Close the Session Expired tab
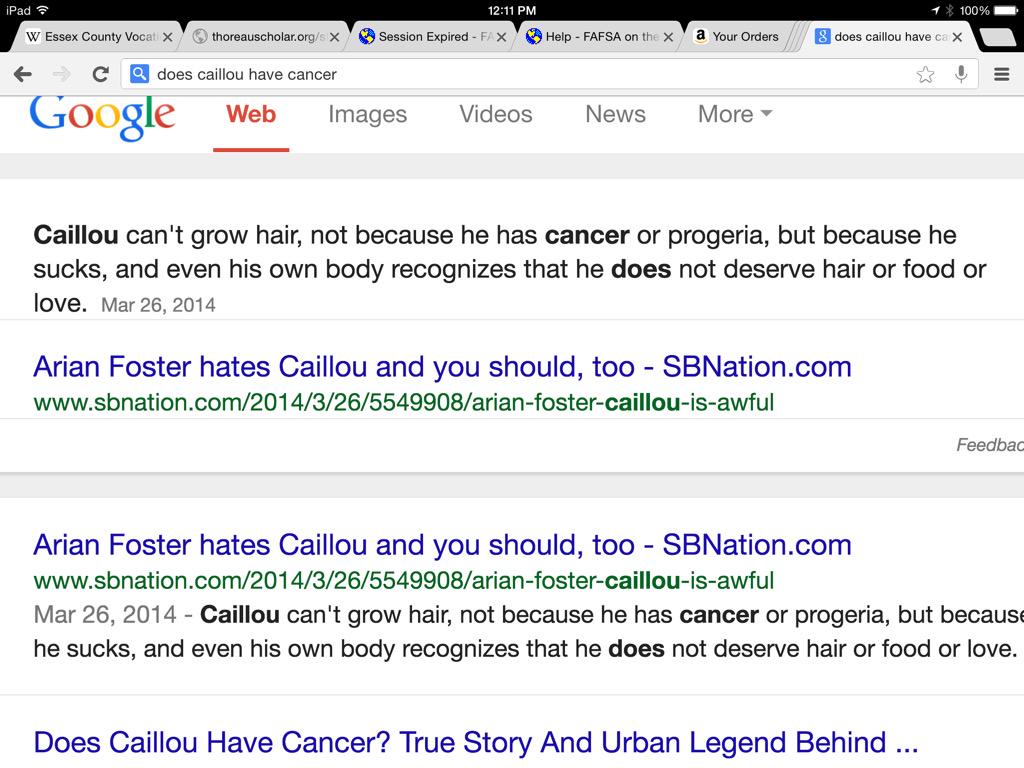This screenshot has height=768, width=1024. coord(502,37)
